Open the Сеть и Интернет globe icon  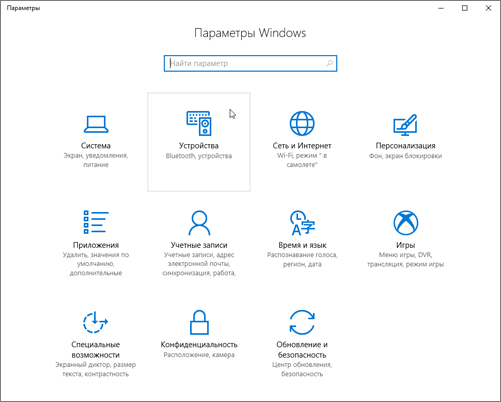(x=302, y=123)
